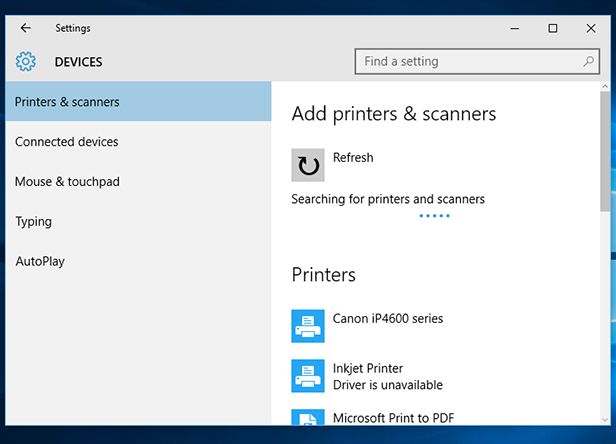Click the back arrow in Settings
The image size is (616, 444).
[26, 28]
